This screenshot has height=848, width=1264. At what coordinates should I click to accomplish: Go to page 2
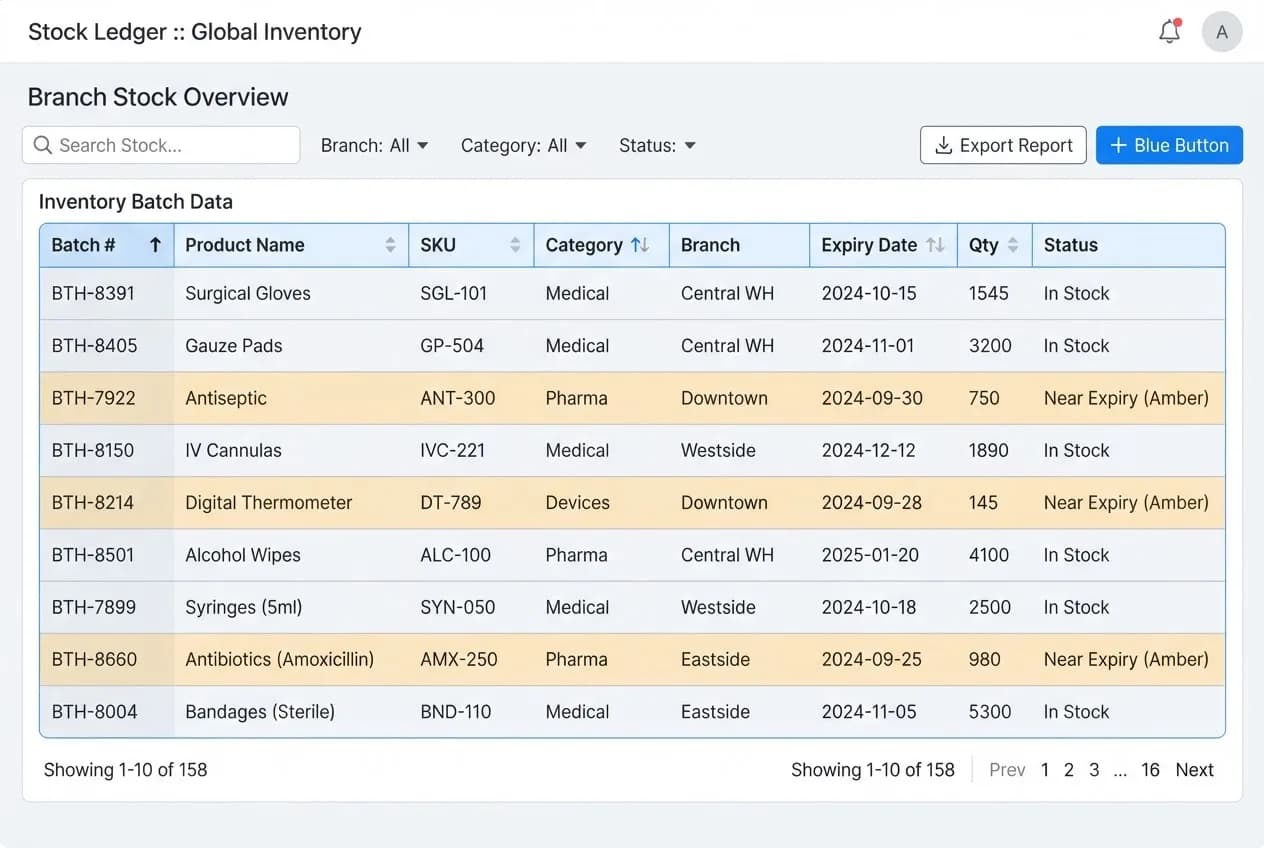[x=1069, y=770]
